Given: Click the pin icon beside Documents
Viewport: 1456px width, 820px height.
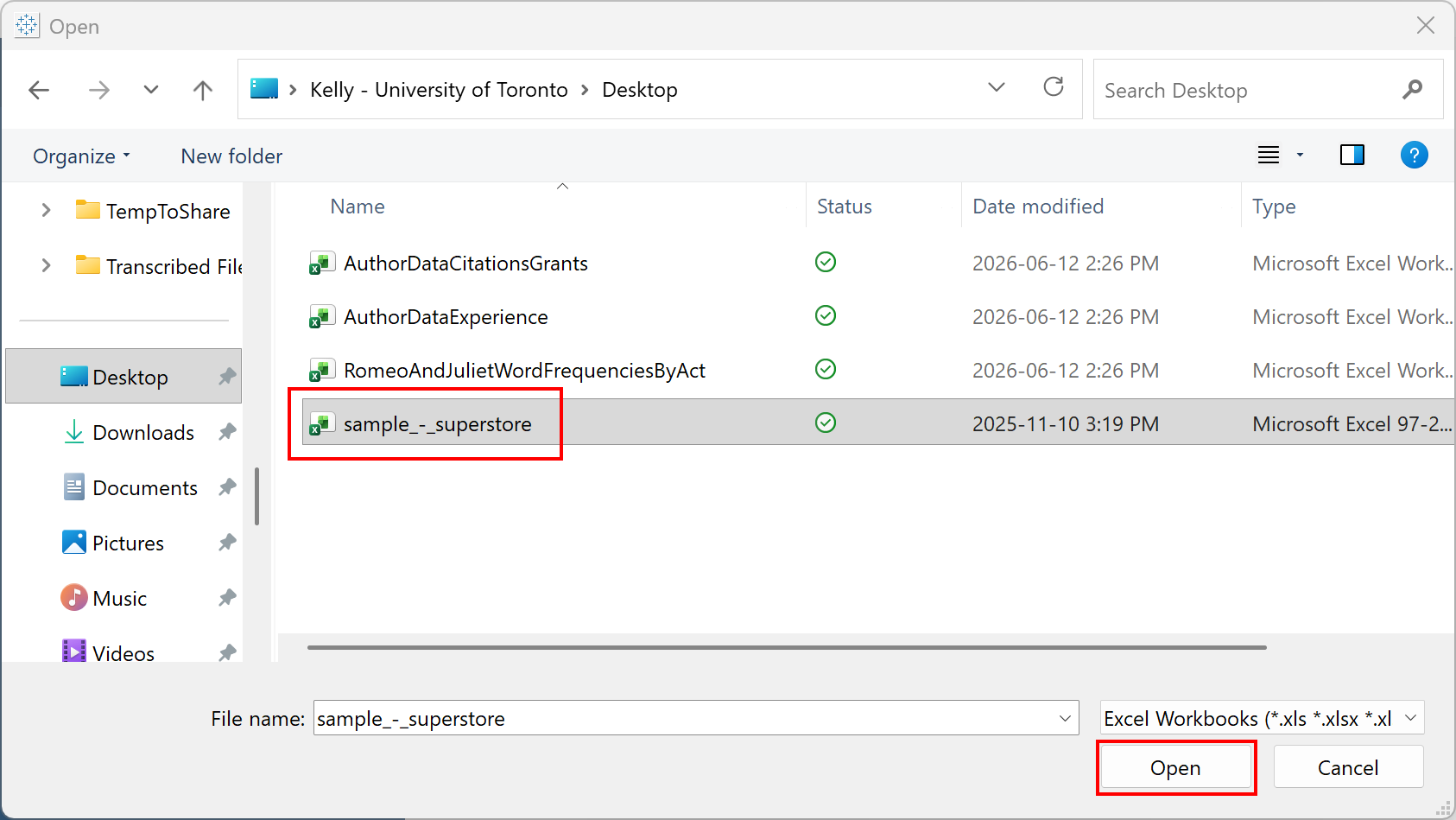Looking at the screenshot, I should [227, 487].
